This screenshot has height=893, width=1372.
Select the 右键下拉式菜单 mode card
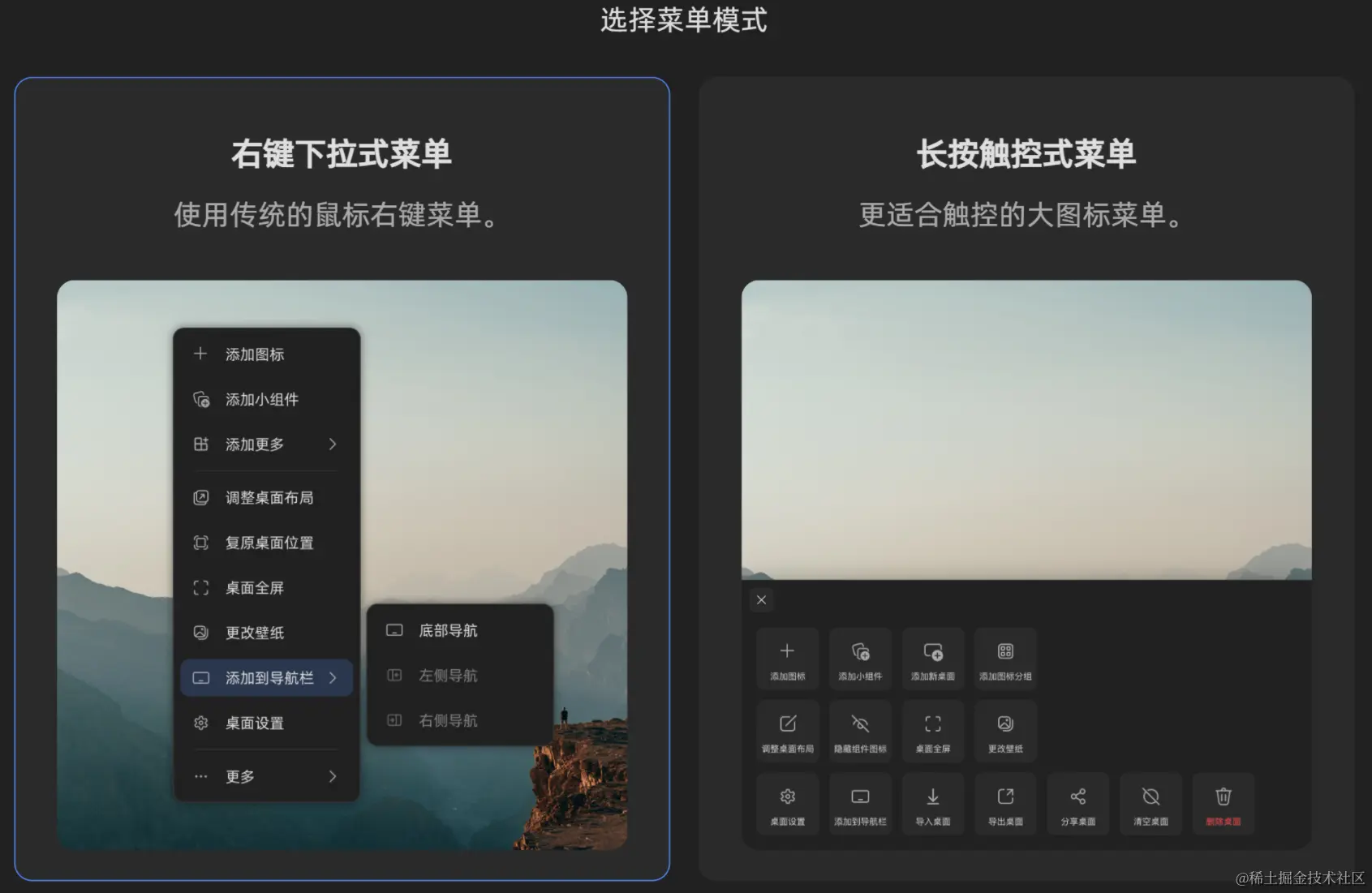(x=342, y=479)
